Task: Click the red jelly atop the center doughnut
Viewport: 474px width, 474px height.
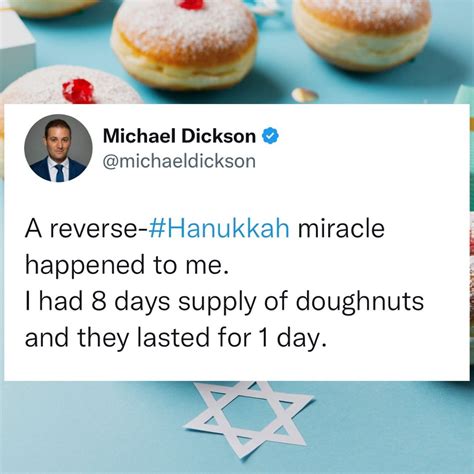Action: click(x=193, y=4)
